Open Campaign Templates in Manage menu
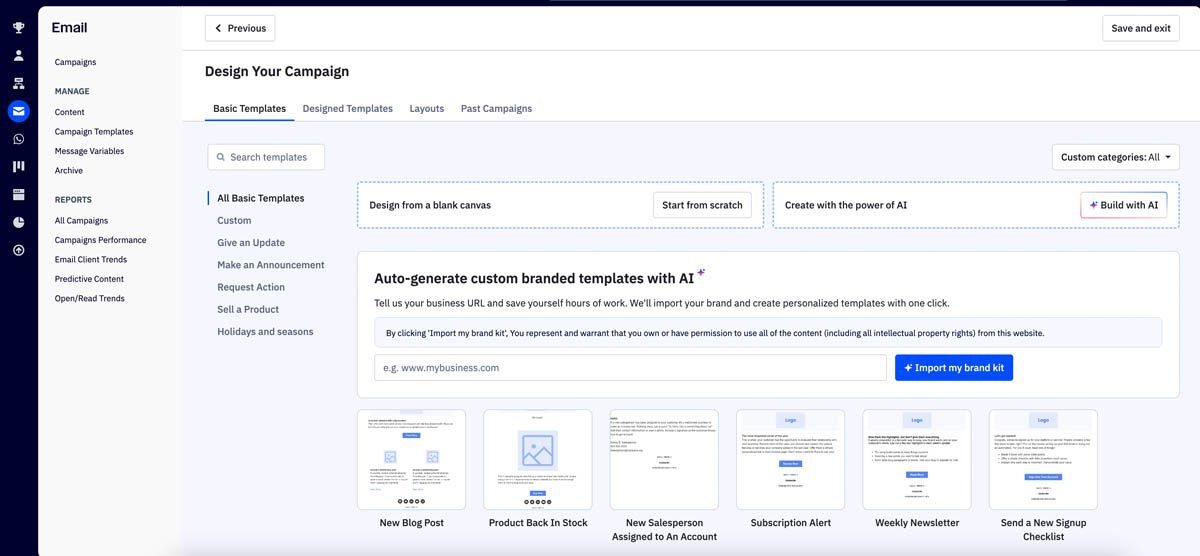Image resolution: width=1200 pixels, height=556 pixels. 94,132
